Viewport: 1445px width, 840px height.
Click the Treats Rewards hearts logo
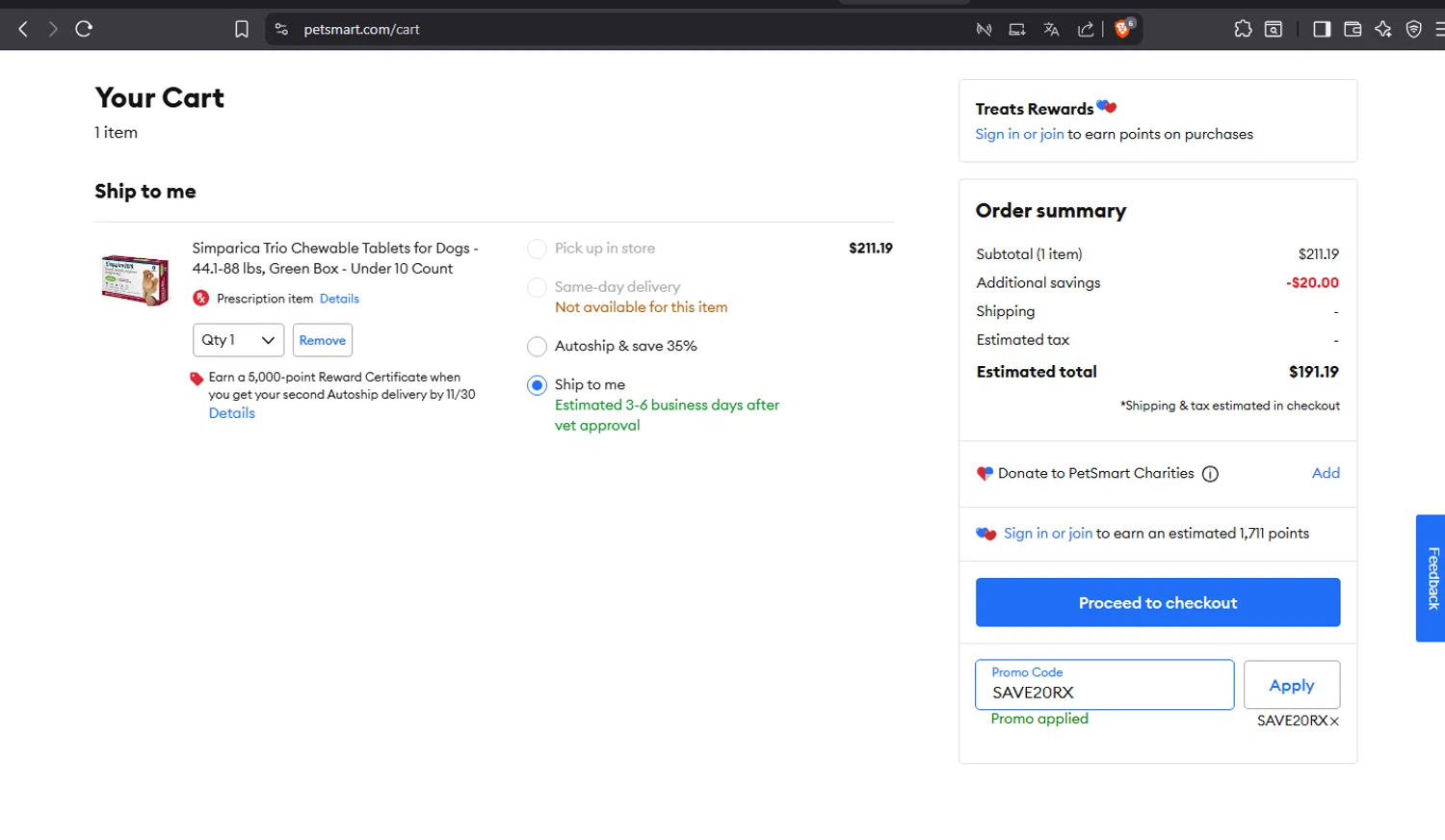[x=1106, y=106]
